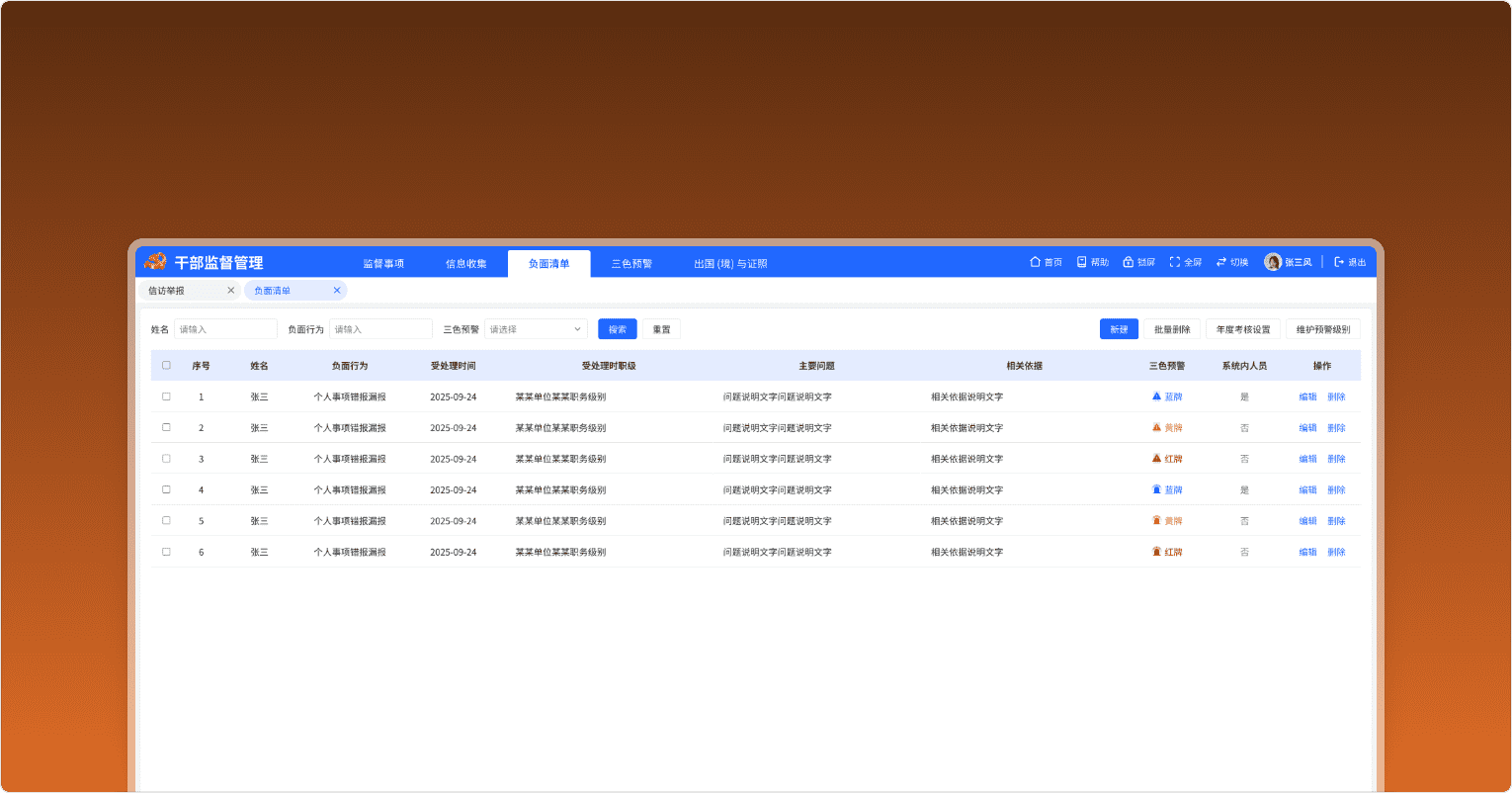
Task: Click the 切换 switch arrows icon
Action: (x=1221, y=262)
